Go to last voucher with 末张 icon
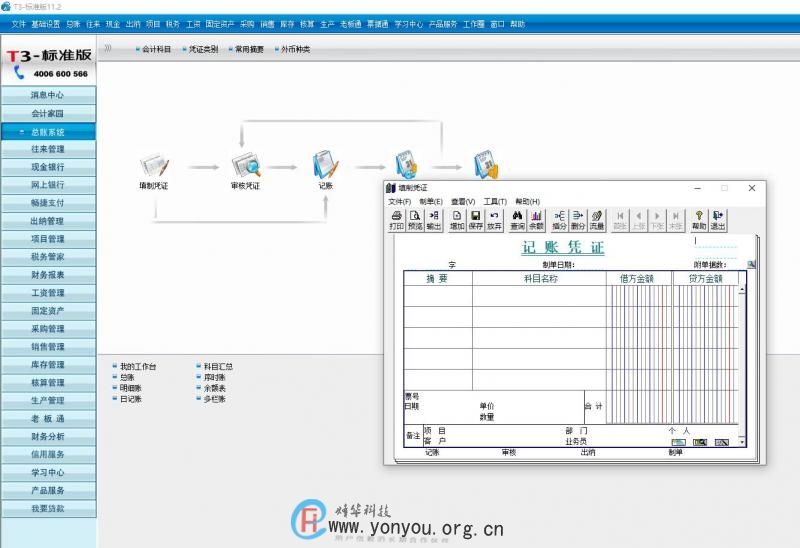 [x=676, y=220]
